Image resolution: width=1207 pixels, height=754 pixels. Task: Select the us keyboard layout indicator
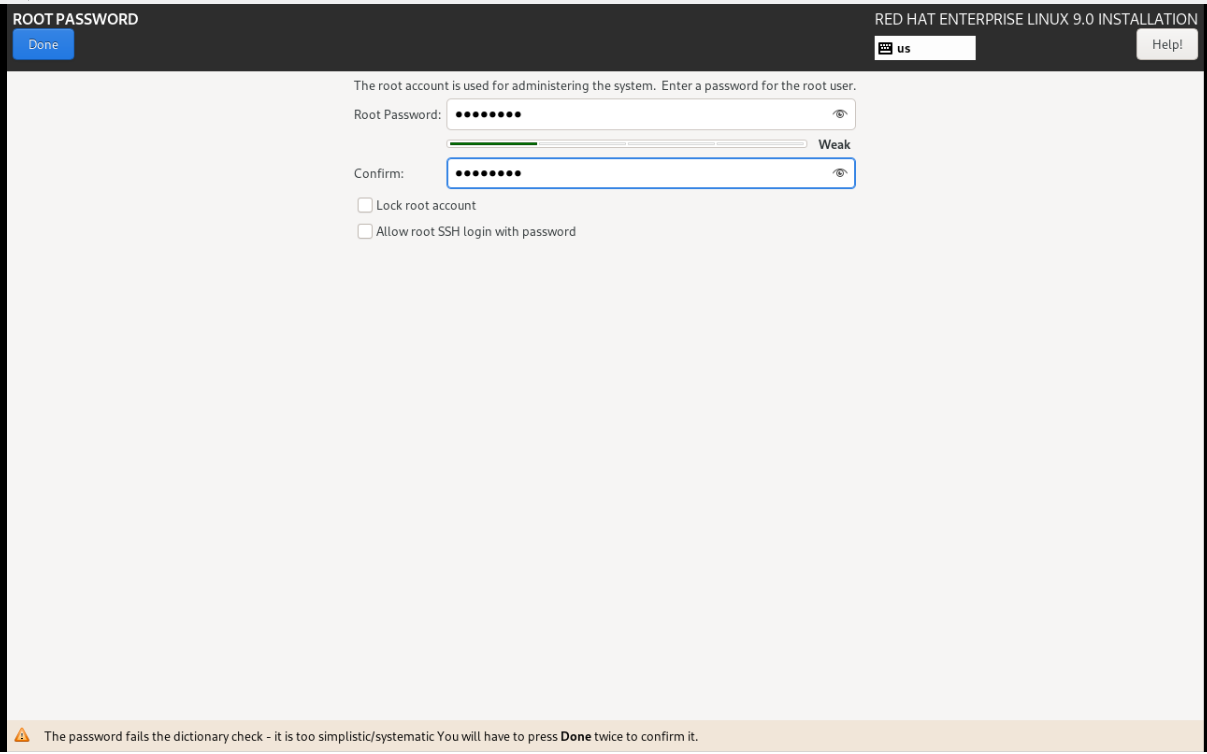pyautogui.click(x=925, y=47)
